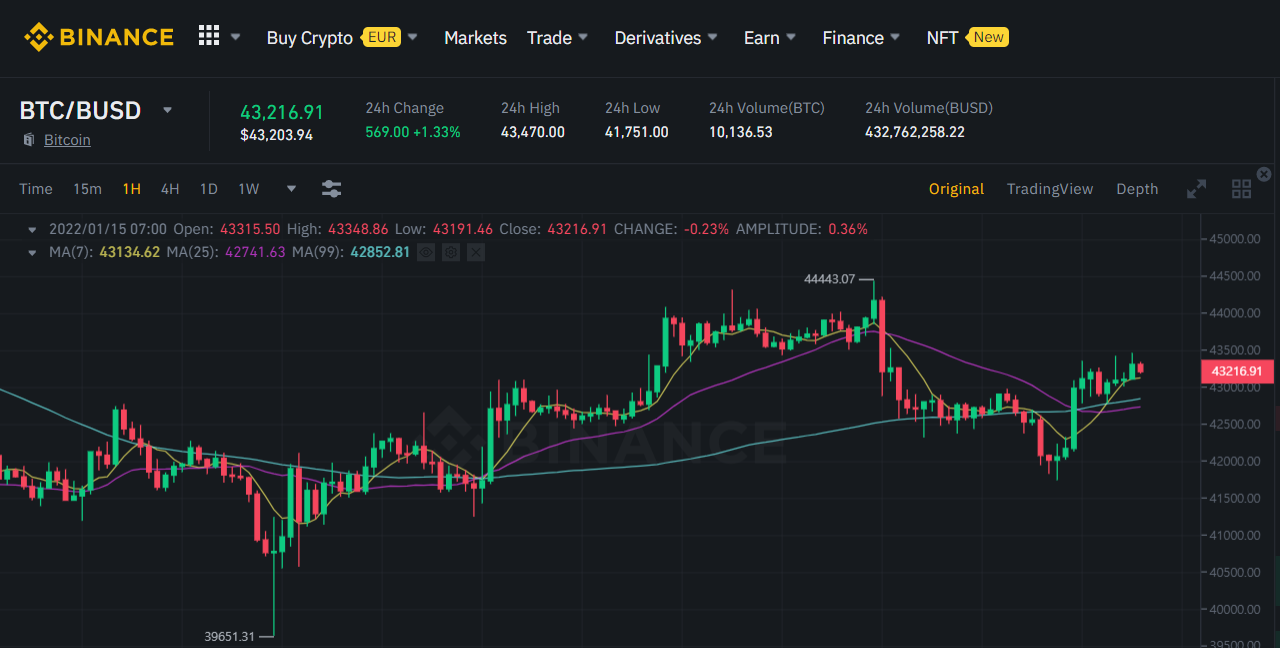Image resolution: width=1280 pixels, height=648 pixels.
Task: Click the MA(7) value 43134.62
Action: click(x=129, y=252)
